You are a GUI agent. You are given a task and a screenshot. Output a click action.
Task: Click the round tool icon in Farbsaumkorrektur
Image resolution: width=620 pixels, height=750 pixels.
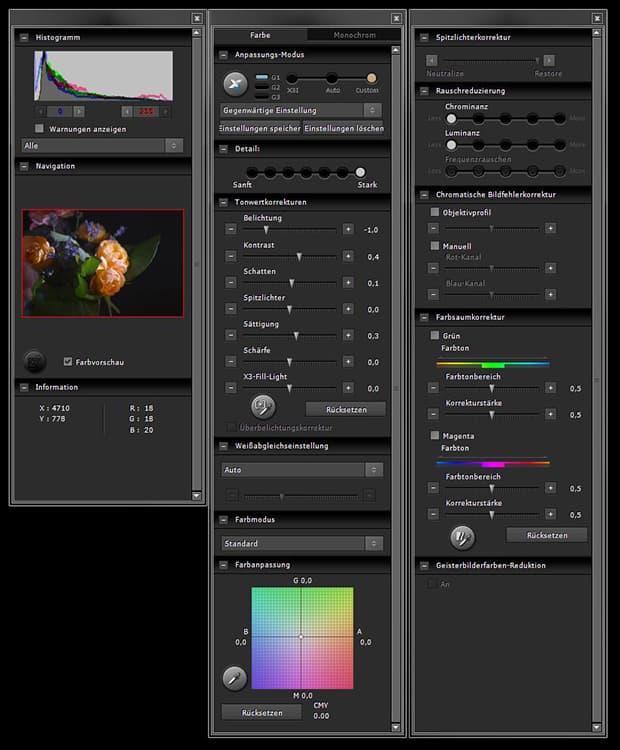(x=463, y=536)
